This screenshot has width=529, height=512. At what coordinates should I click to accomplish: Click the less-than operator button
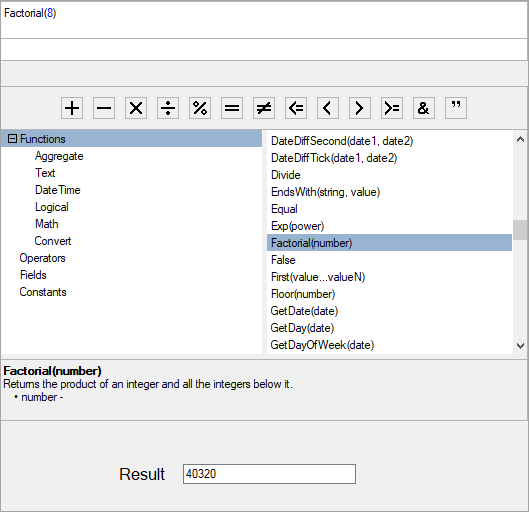pyautogui.click(x=328, y=108)
